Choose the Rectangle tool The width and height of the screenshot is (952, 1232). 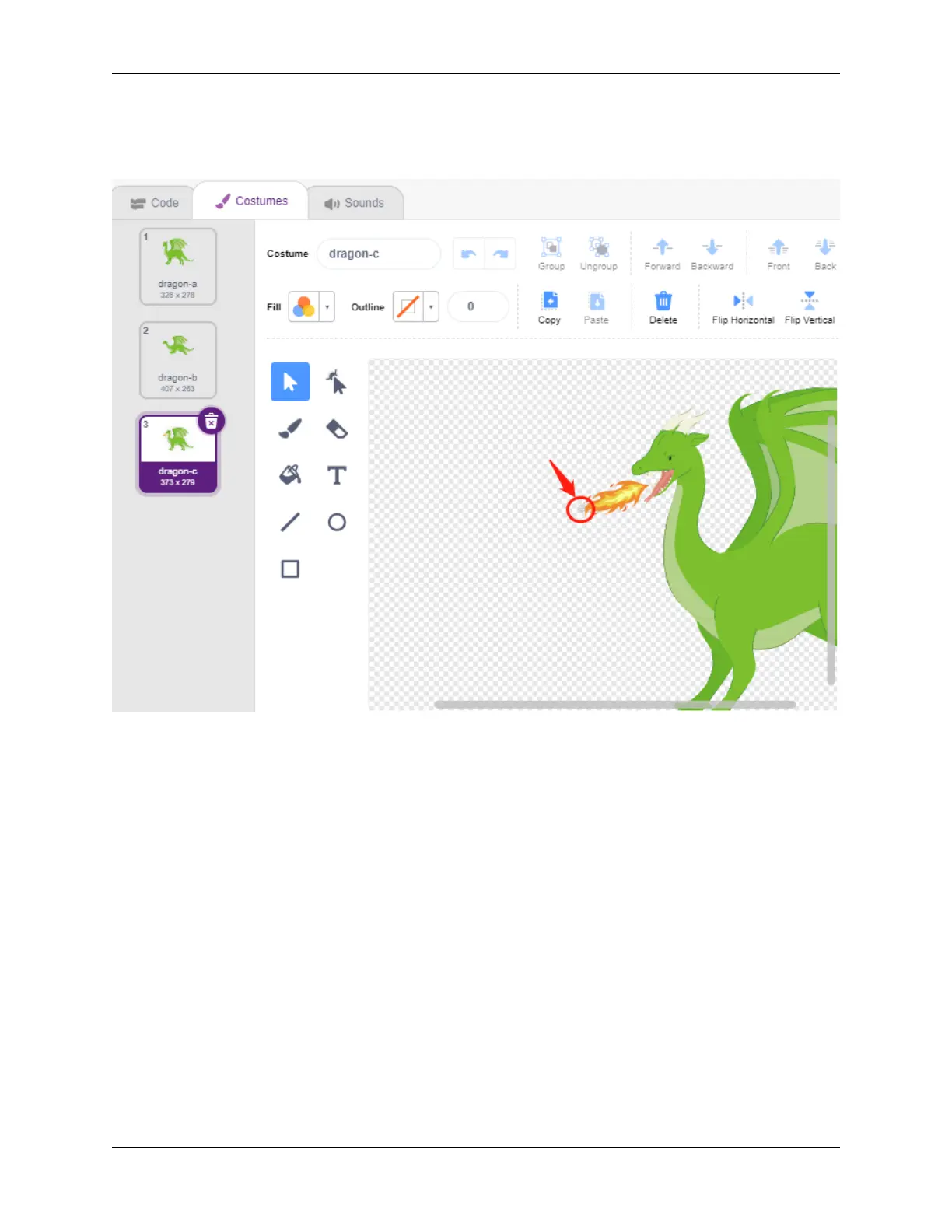pyautogui.click(x=290, y=569)
